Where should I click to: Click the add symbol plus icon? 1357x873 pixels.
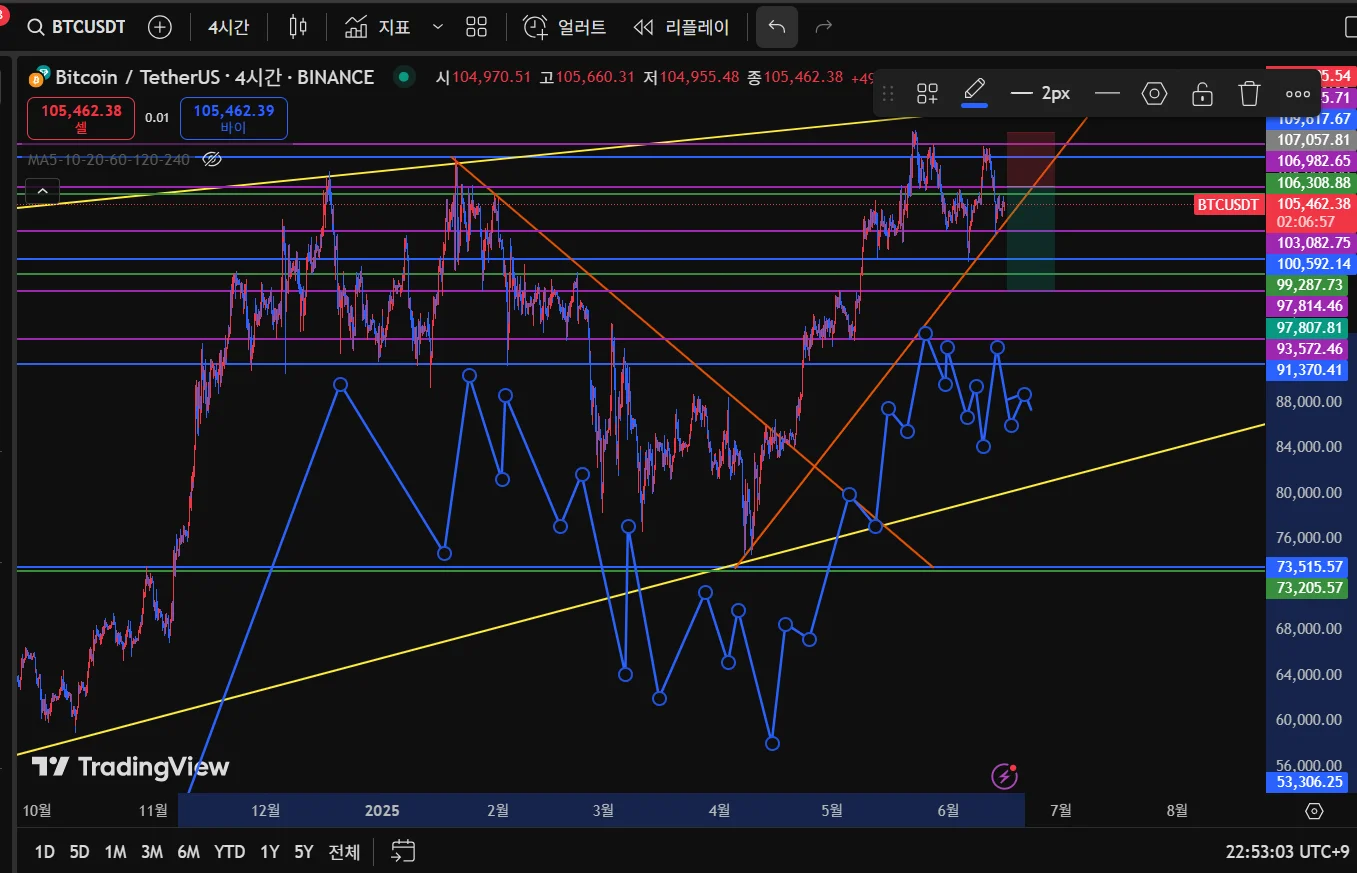tap(160, 27)
